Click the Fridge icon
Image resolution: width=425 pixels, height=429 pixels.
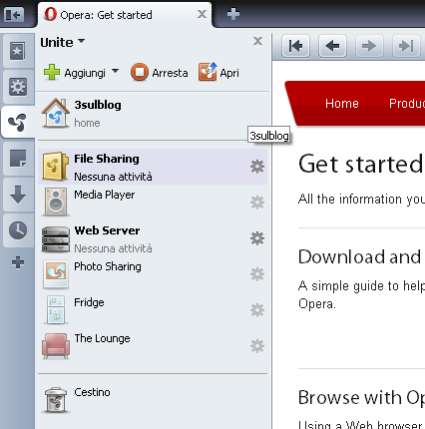[56, 310]
